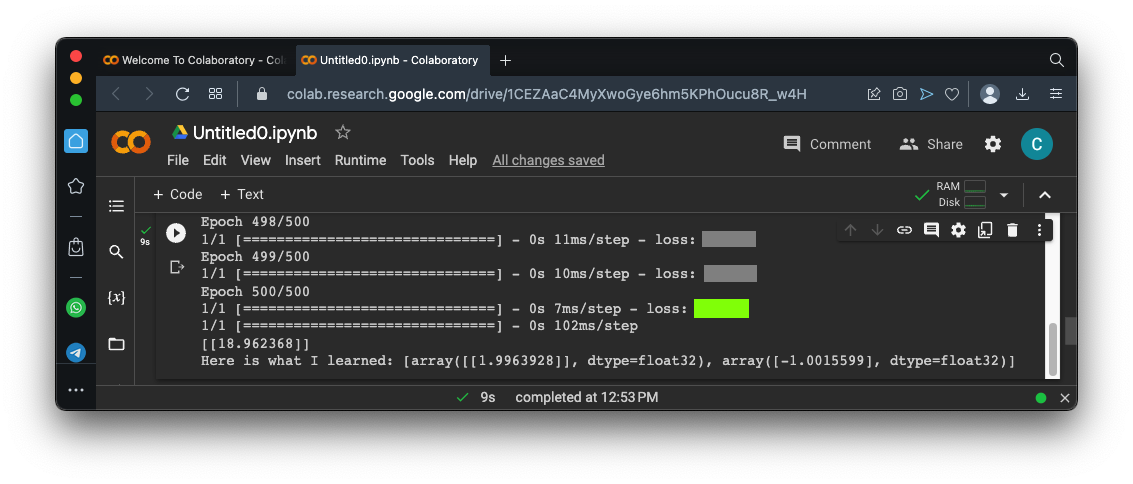Viewport: 1133px width, 484px height.
Task: Copy link to cell icon
Action: (x=904, y=230)
